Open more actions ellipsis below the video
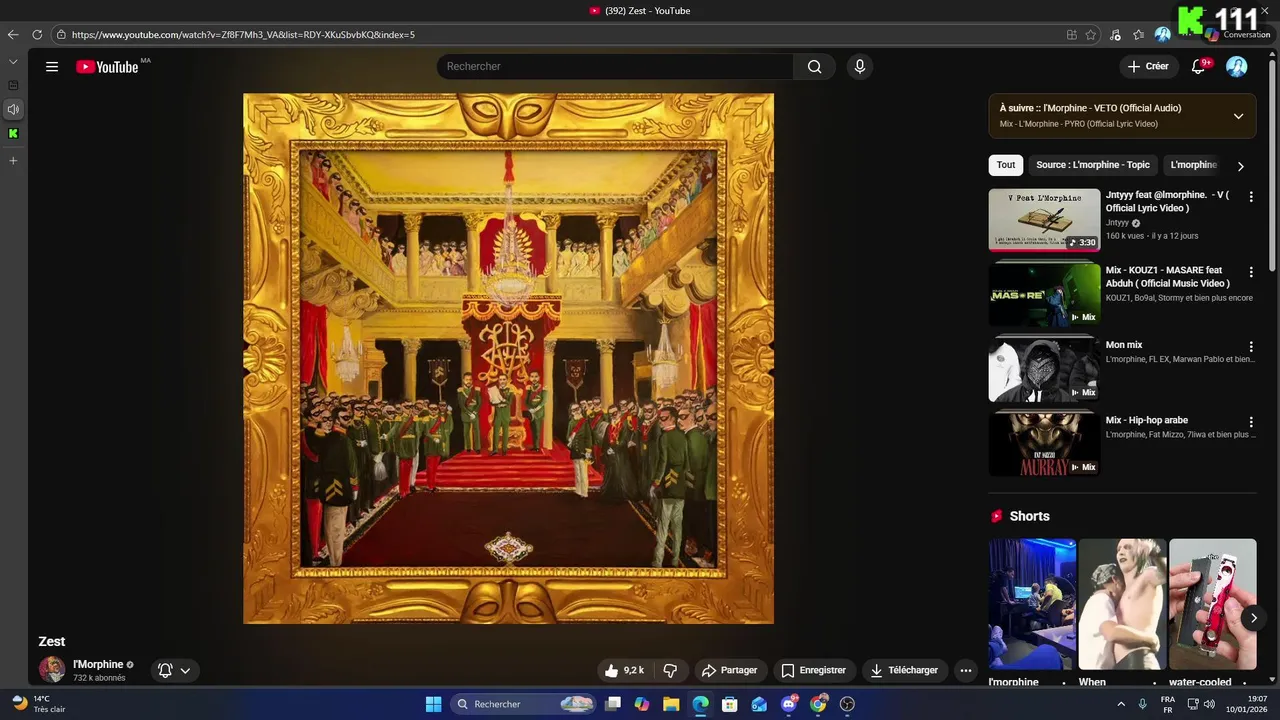Screen dimensions: 1280x720 [965, 670]
